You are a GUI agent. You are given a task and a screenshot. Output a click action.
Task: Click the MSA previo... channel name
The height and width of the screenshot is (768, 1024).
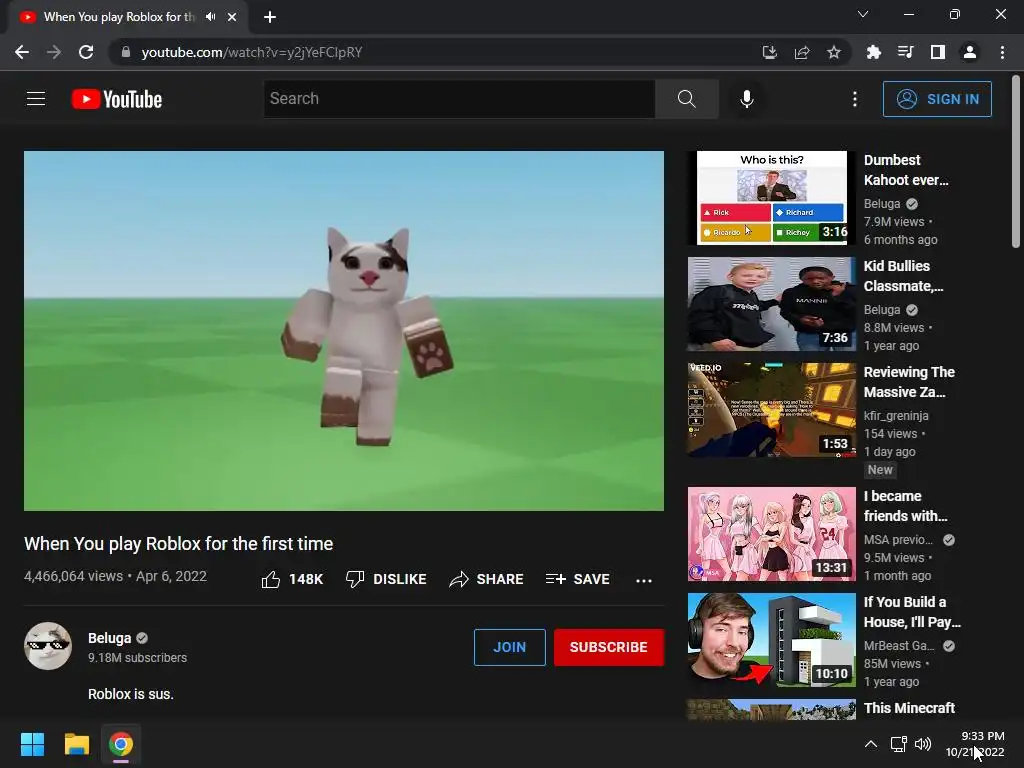899,539
